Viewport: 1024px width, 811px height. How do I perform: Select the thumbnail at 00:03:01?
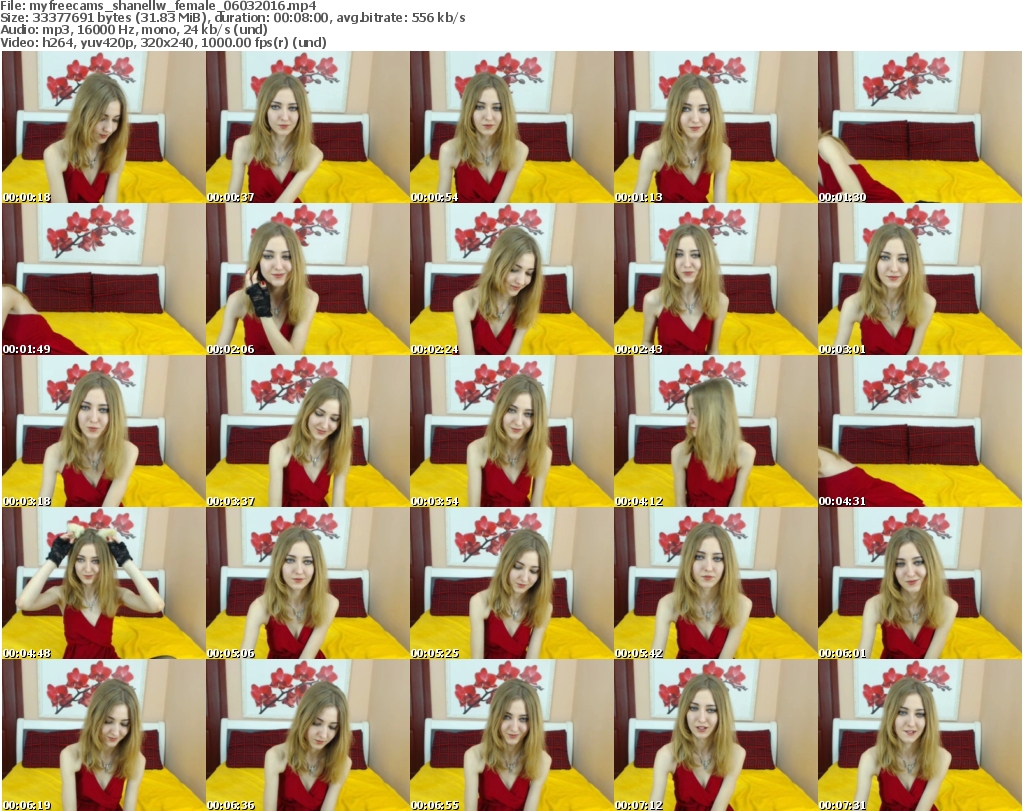click(919, 279)
